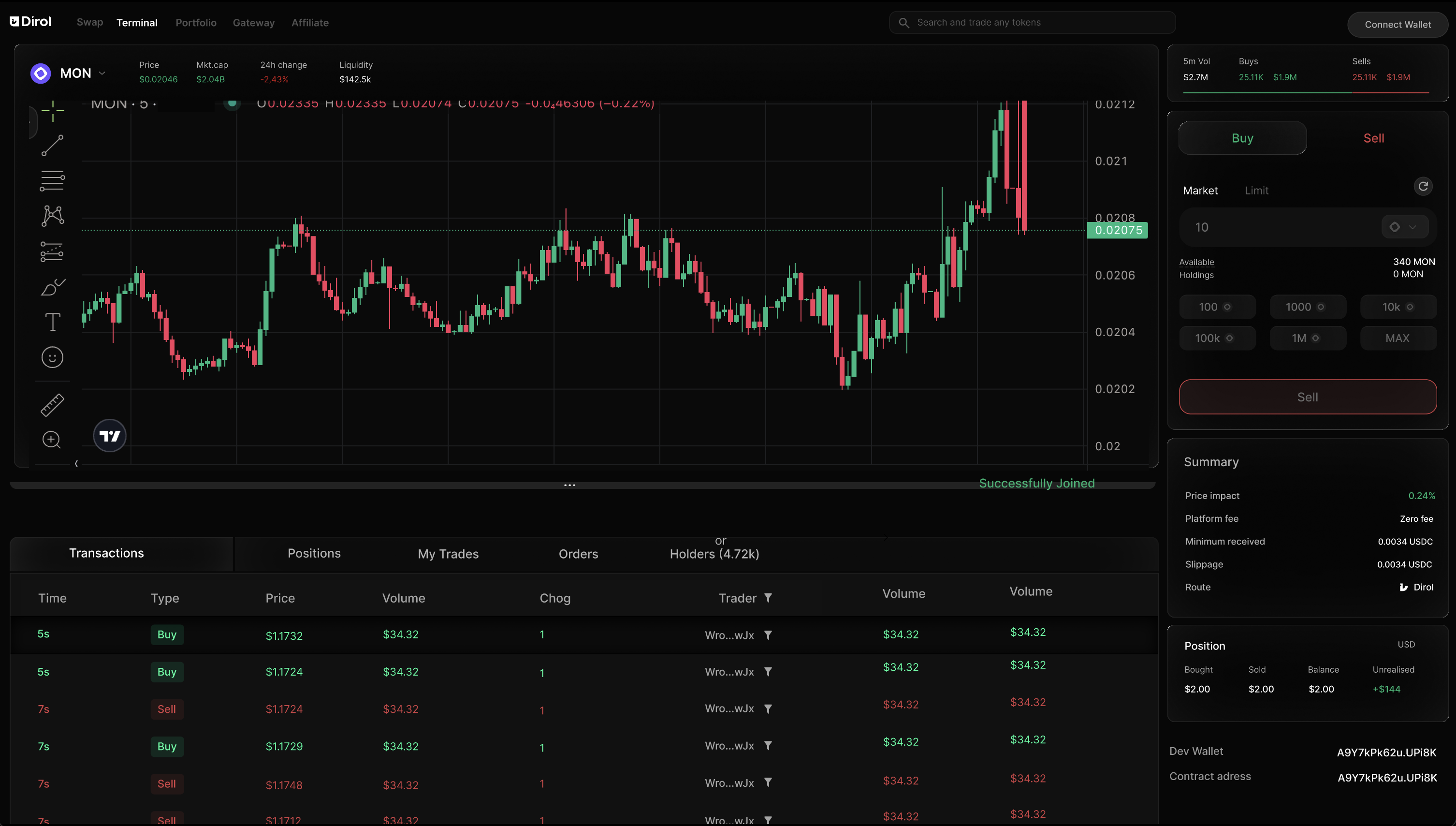Click the refresh icon beside Limit

[1423, 187]
